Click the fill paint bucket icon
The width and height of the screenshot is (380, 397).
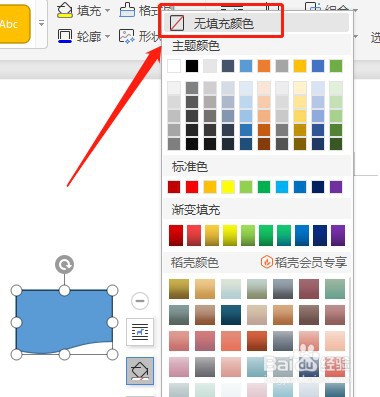coord(64,10)
